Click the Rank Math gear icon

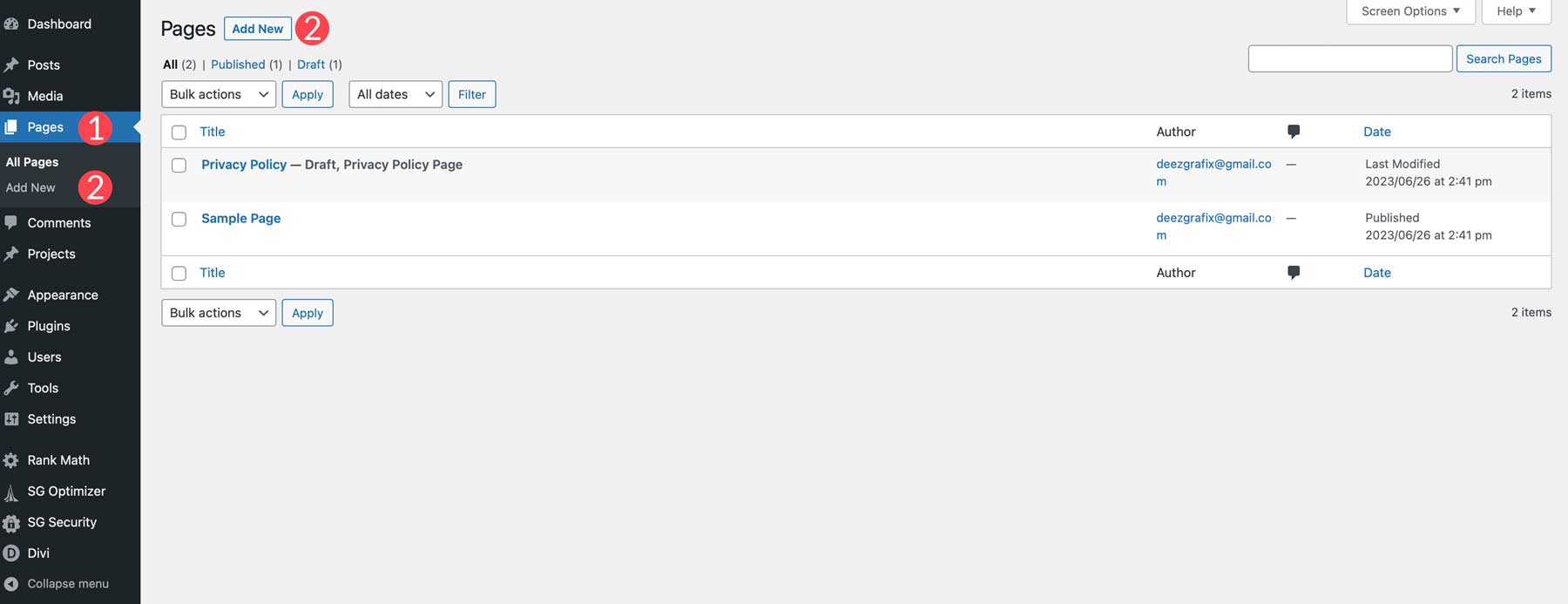12,459
